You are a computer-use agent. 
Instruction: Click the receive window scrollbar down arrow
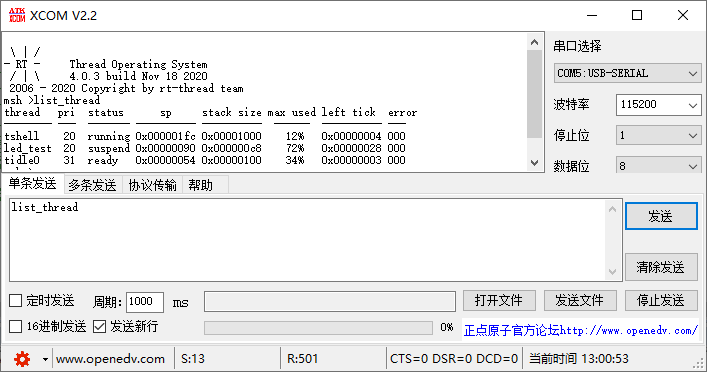(534, 163)
